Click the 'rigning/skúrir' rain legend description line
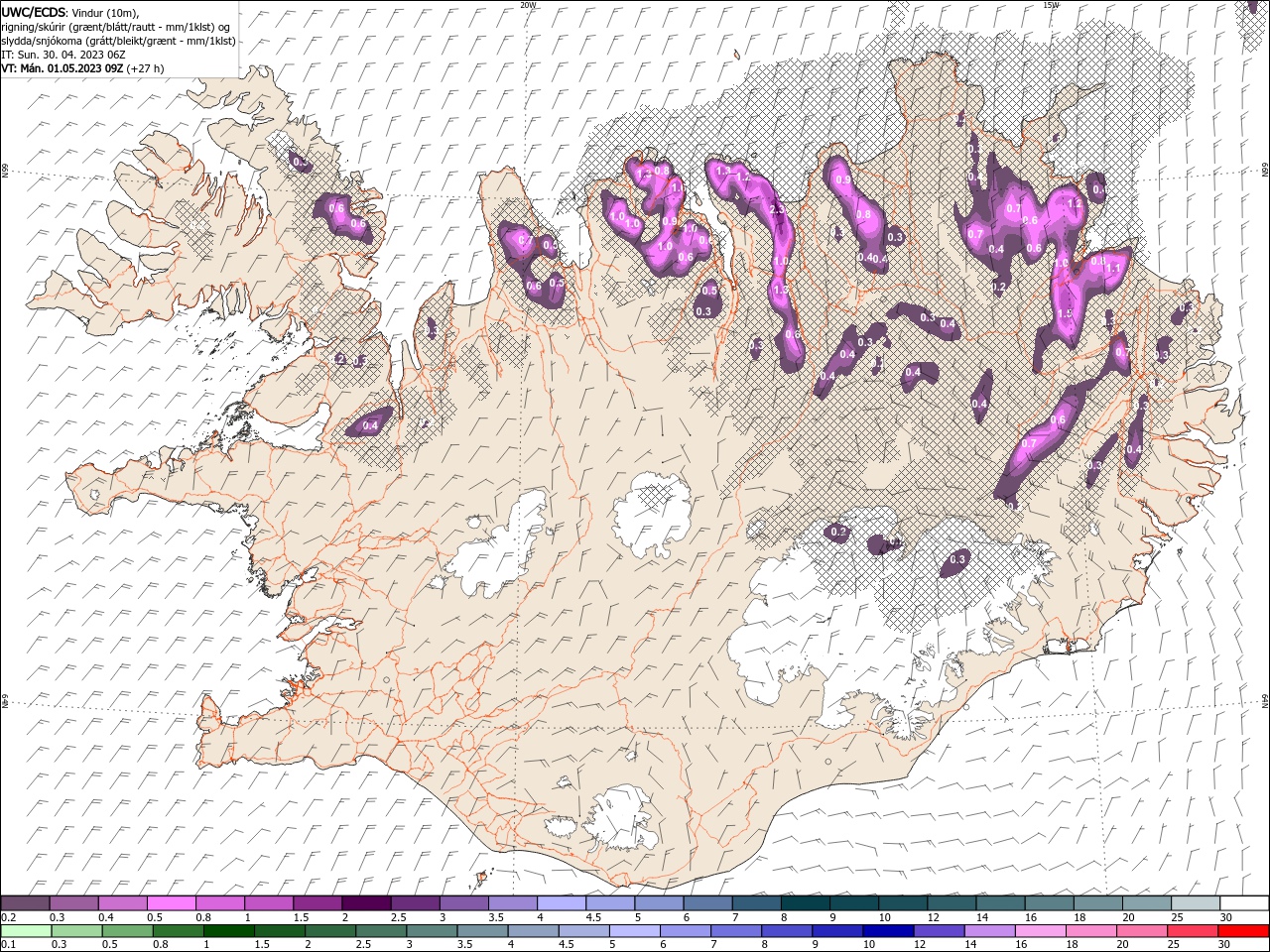The image size is (1270, 952). (117, 26)
